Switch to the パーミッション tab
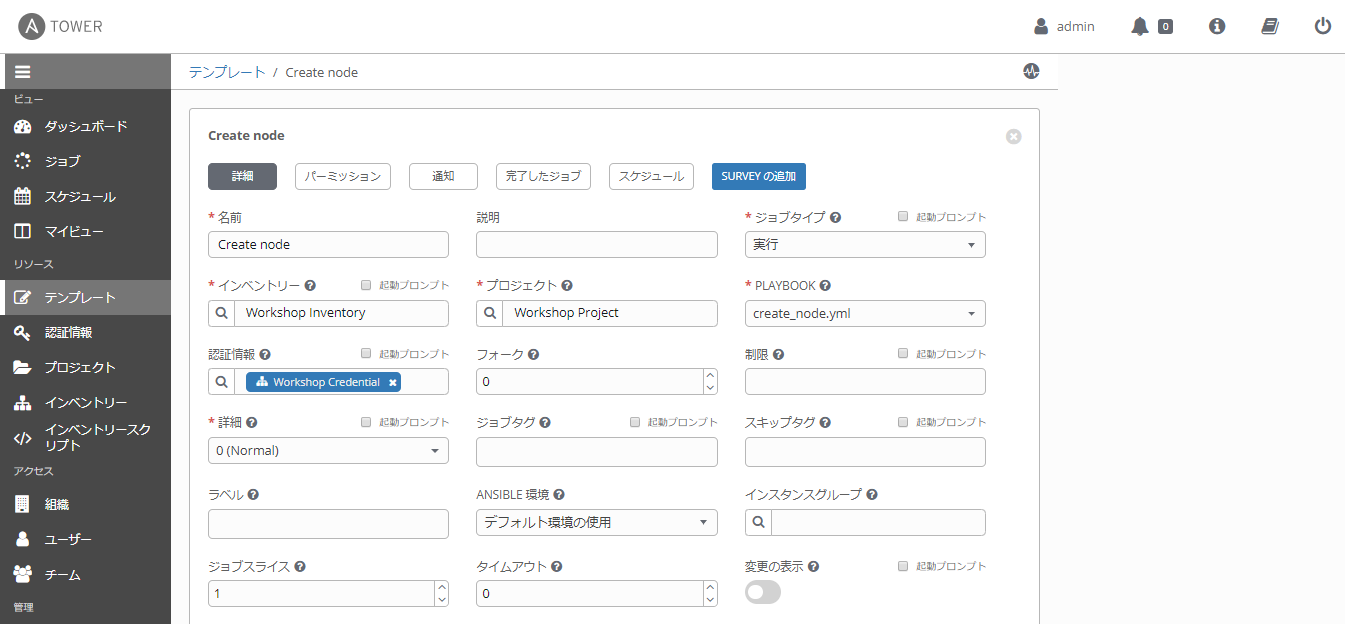Image resolution: width=1345 pixels, height=624 pixels. pos(342,176)
